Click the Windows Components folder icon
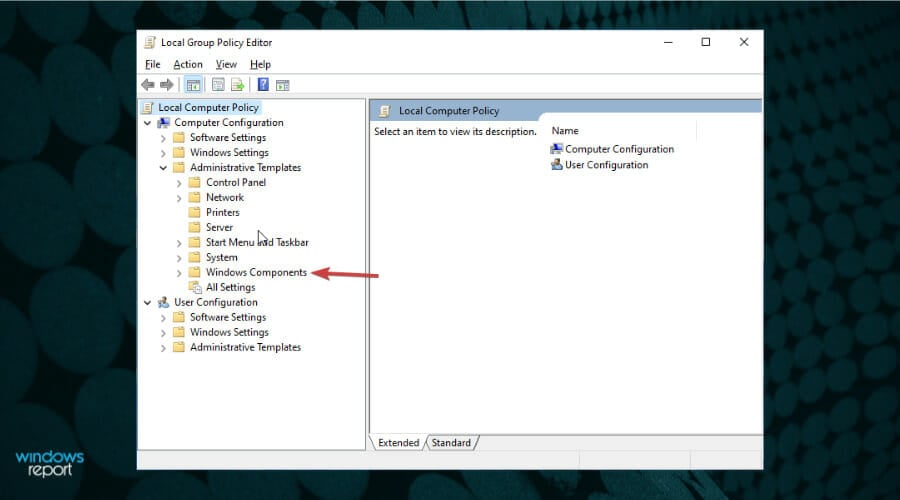The height and width of the screenshot is (500, 900). click(195, 272)
